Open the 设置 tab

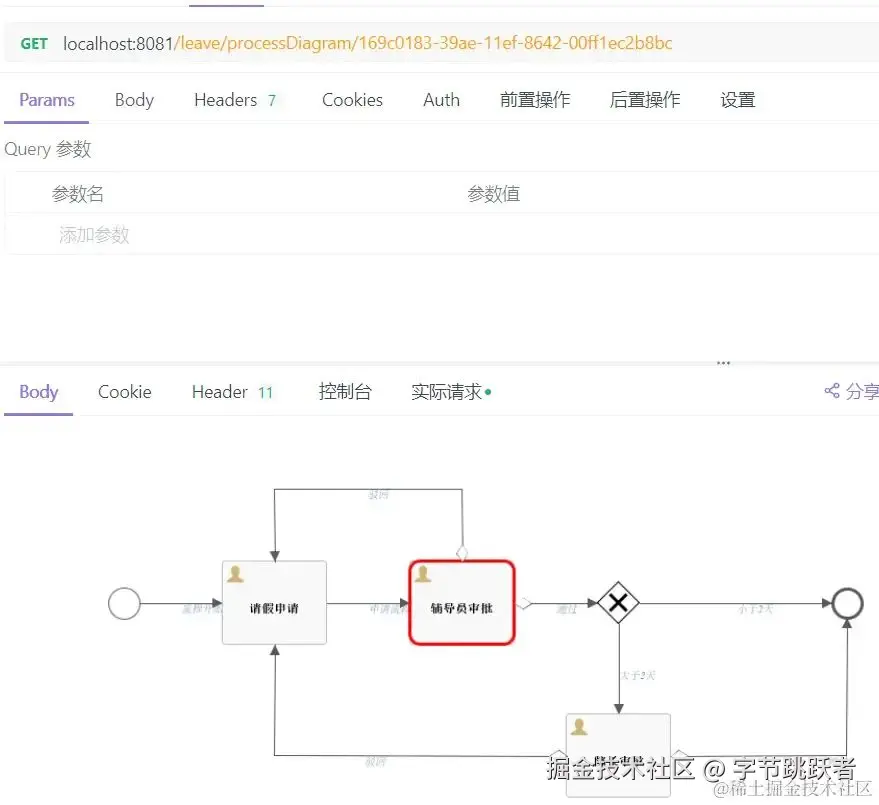[x=737, y=100]
